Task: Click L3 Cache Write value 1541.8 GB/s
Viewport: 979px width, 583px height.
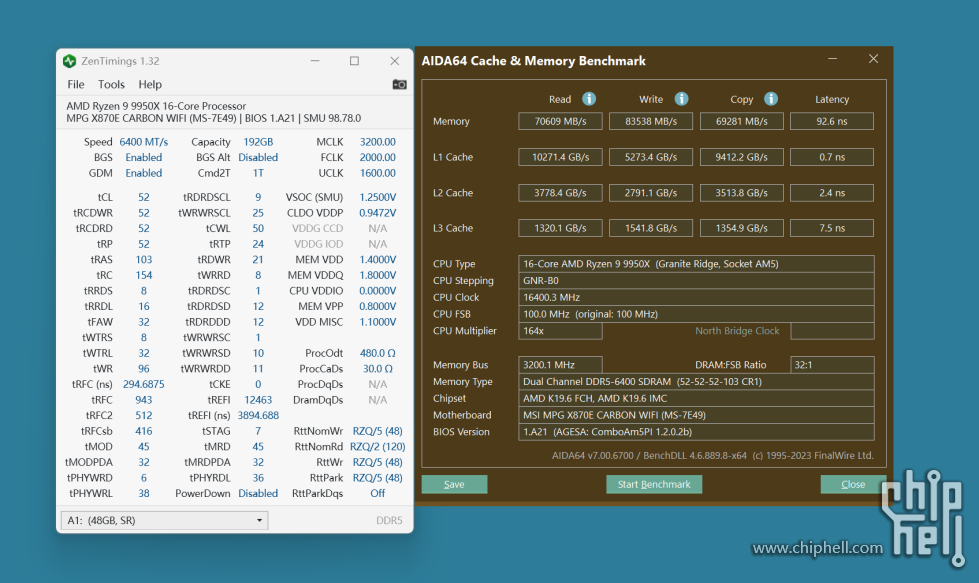Action: pos(651,228)
